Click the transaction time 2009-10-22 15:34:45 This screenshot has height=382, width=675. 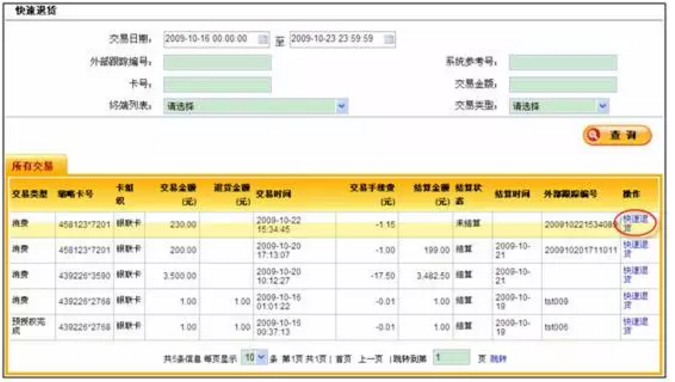[279, 224]
